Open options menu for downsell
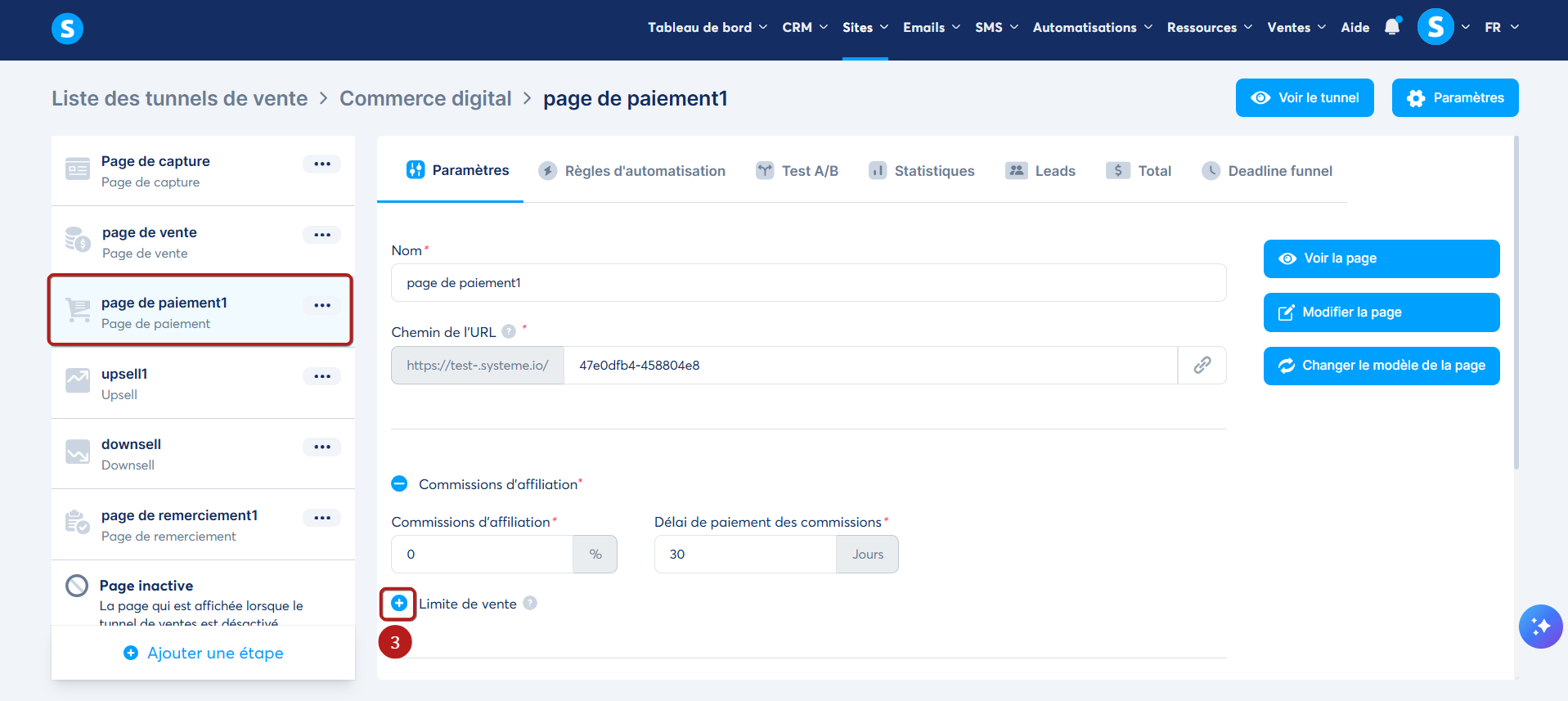The image size is (1568, 701). pyautogui.click(x=322, y=447)
